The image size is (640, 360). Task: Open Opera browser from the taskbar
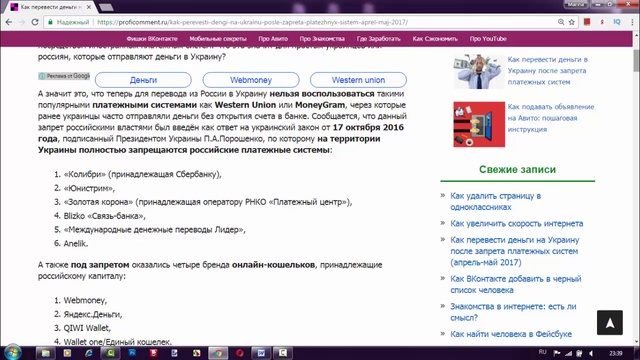tap(240, 353)
